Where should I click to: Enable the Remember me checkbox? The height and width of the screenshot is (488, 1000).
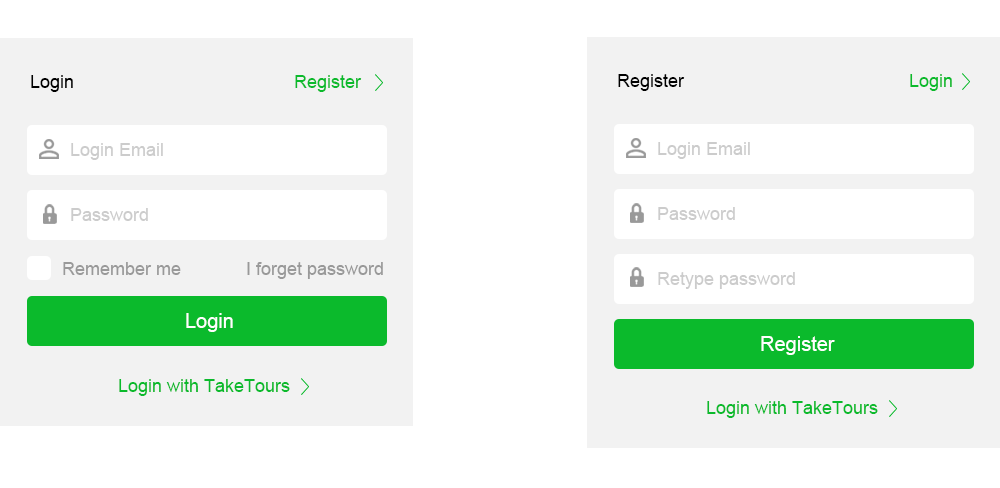[39, 268]
